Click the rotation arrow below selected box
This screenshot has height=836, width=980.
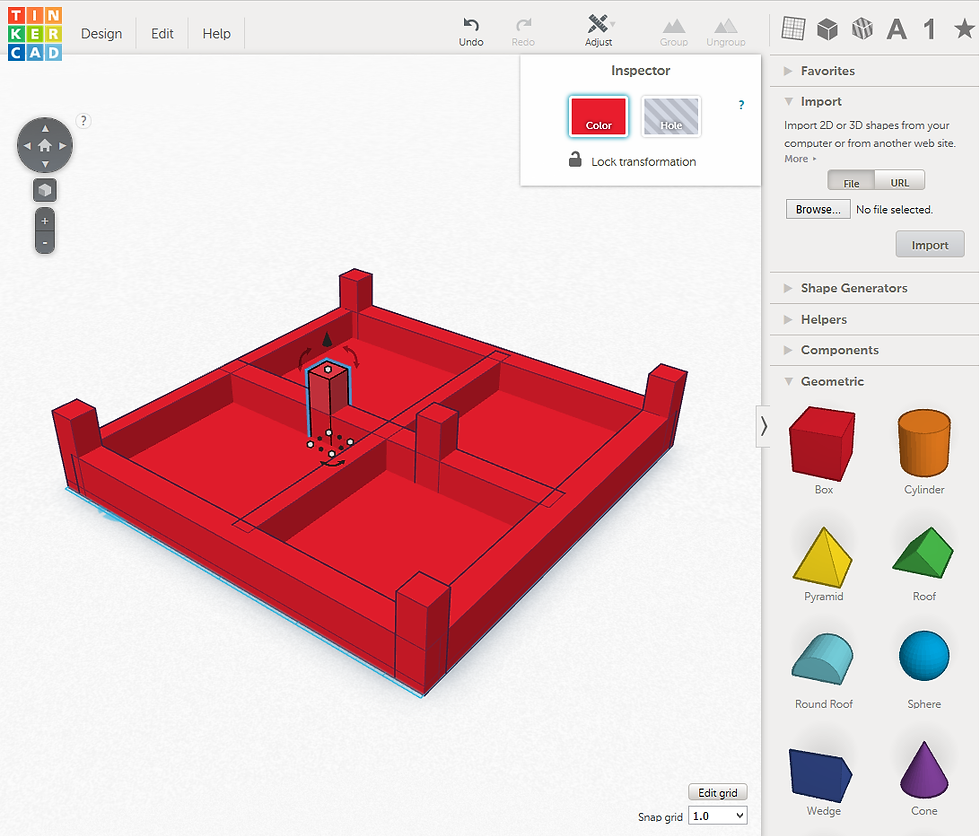pyautogui.click(x=332, y=463)
